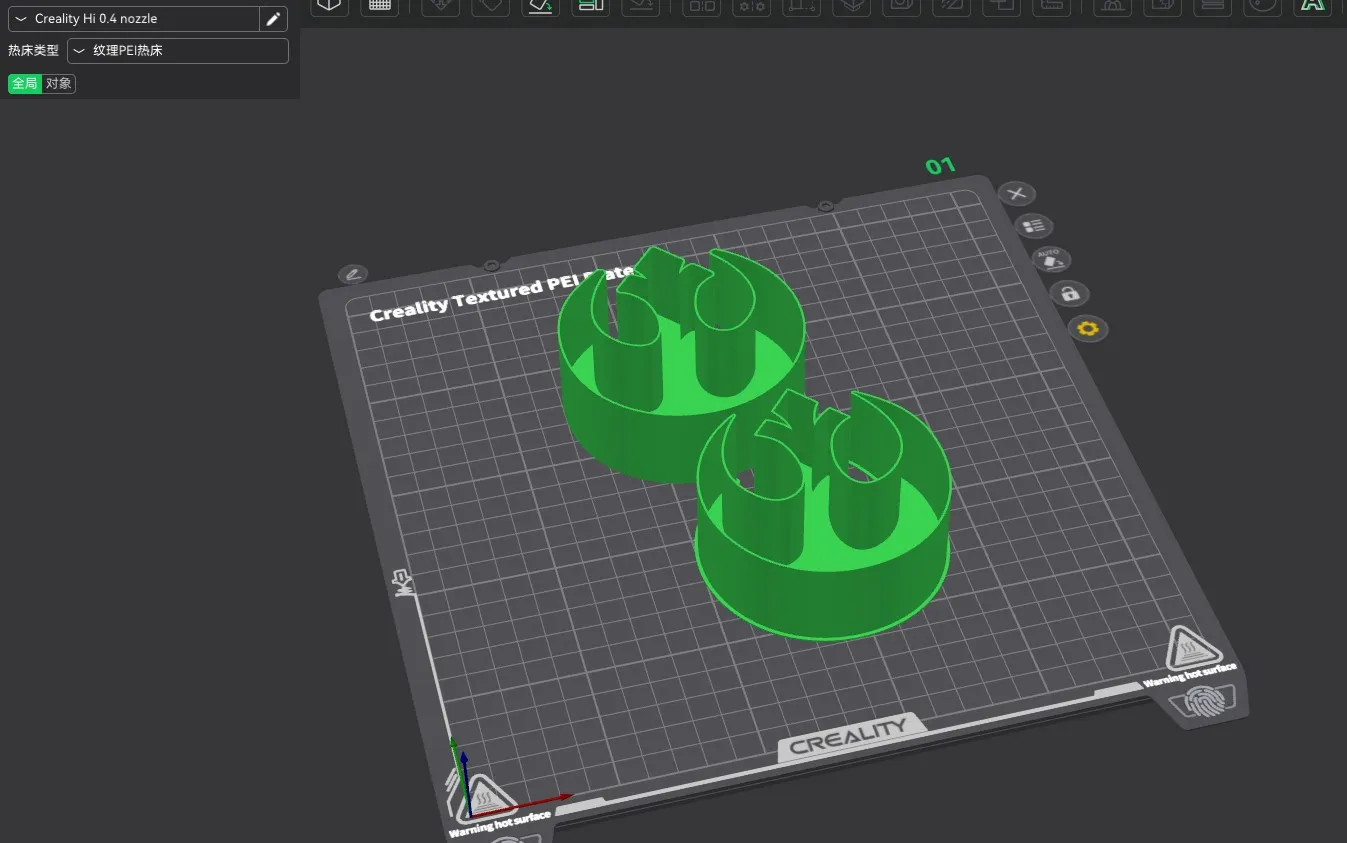Expand the 纹理PEI热床 bed type dropdown
Viewport: 1347px width, 843px height.
[x=178, y=50]
